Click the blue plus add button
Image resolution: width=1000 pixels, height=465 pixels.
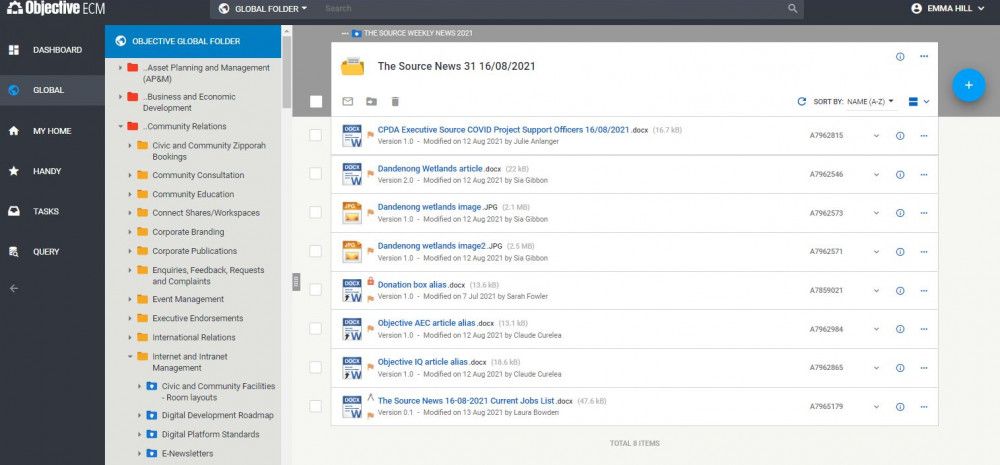tap(968, 85)
